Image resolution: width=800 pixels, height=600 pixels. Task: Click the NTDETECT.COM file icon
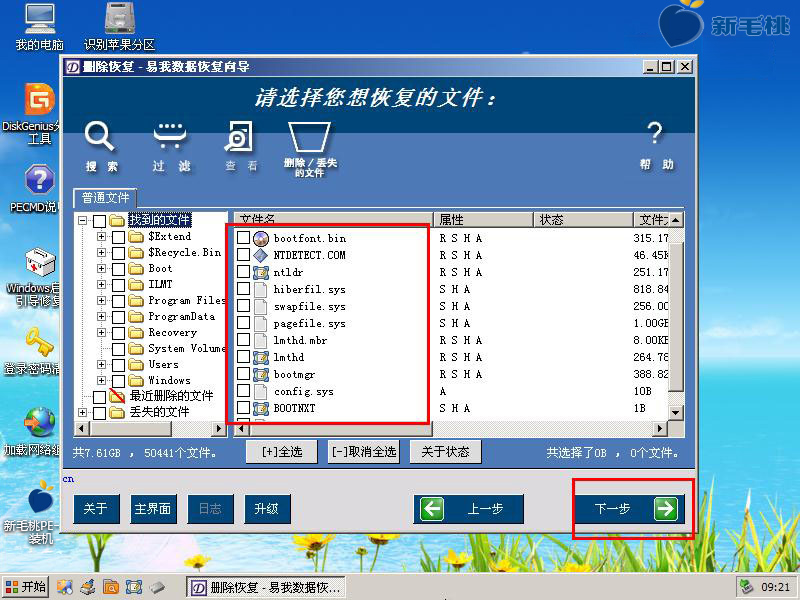tap(261, 255)
